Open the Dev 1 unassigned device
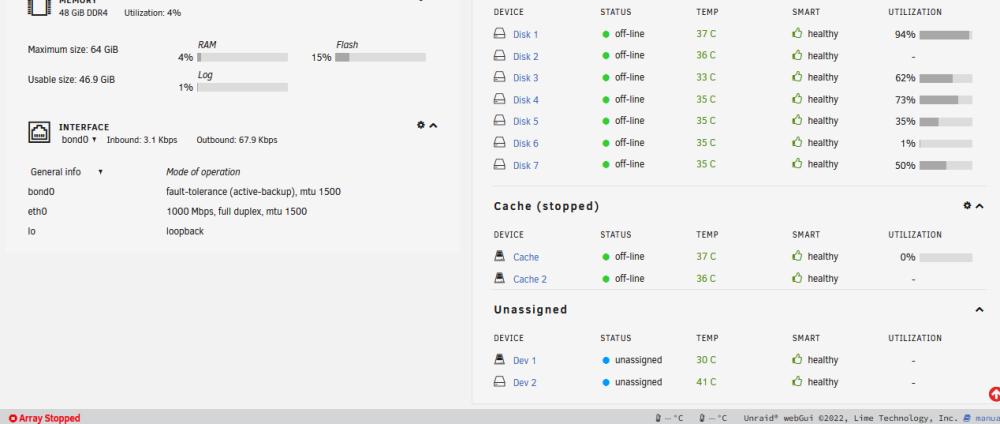Image resolution: width=1000 pixels, height=424 pixels. click(525, 360)
